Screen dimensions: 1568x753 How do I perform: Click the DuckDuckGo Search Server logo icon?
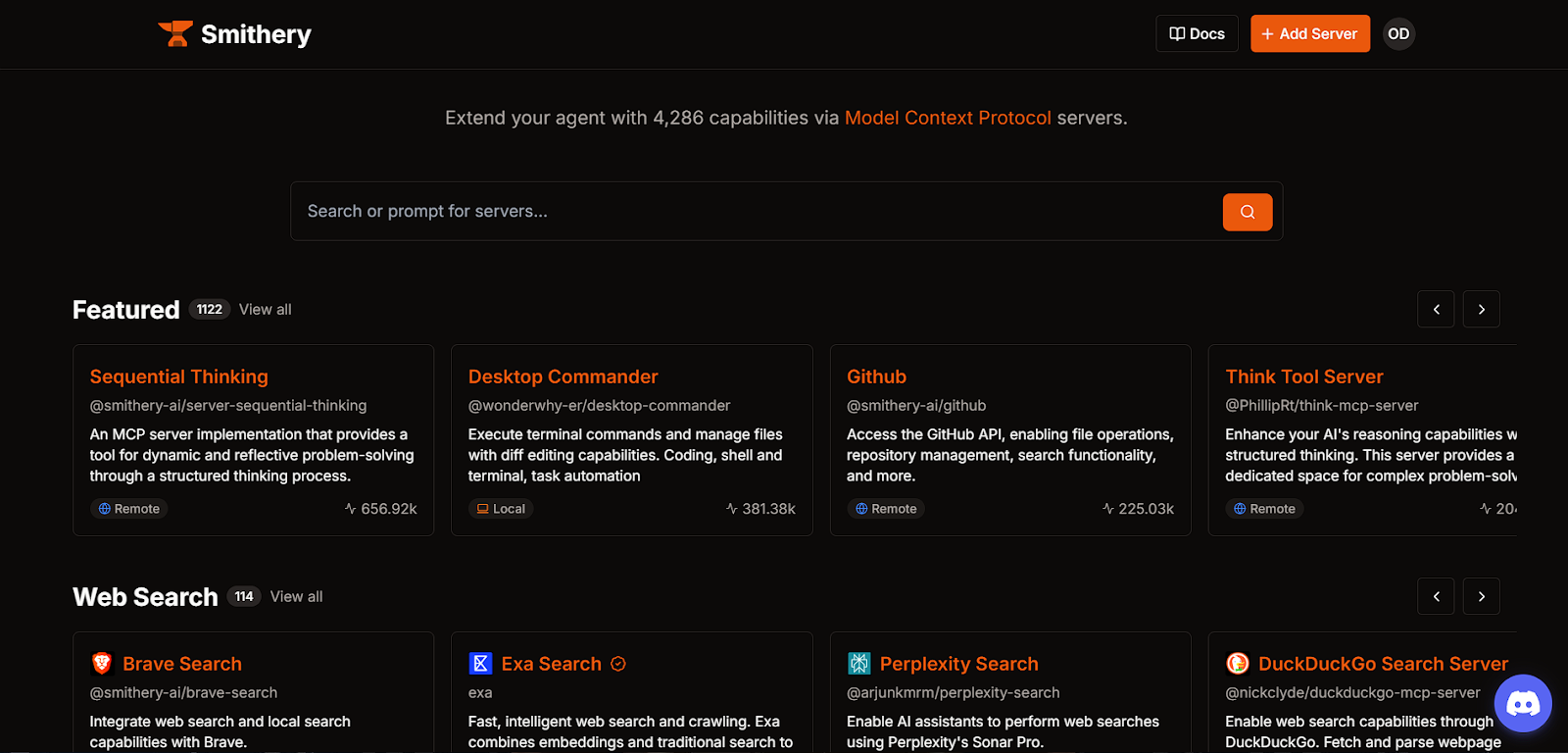1237,664
